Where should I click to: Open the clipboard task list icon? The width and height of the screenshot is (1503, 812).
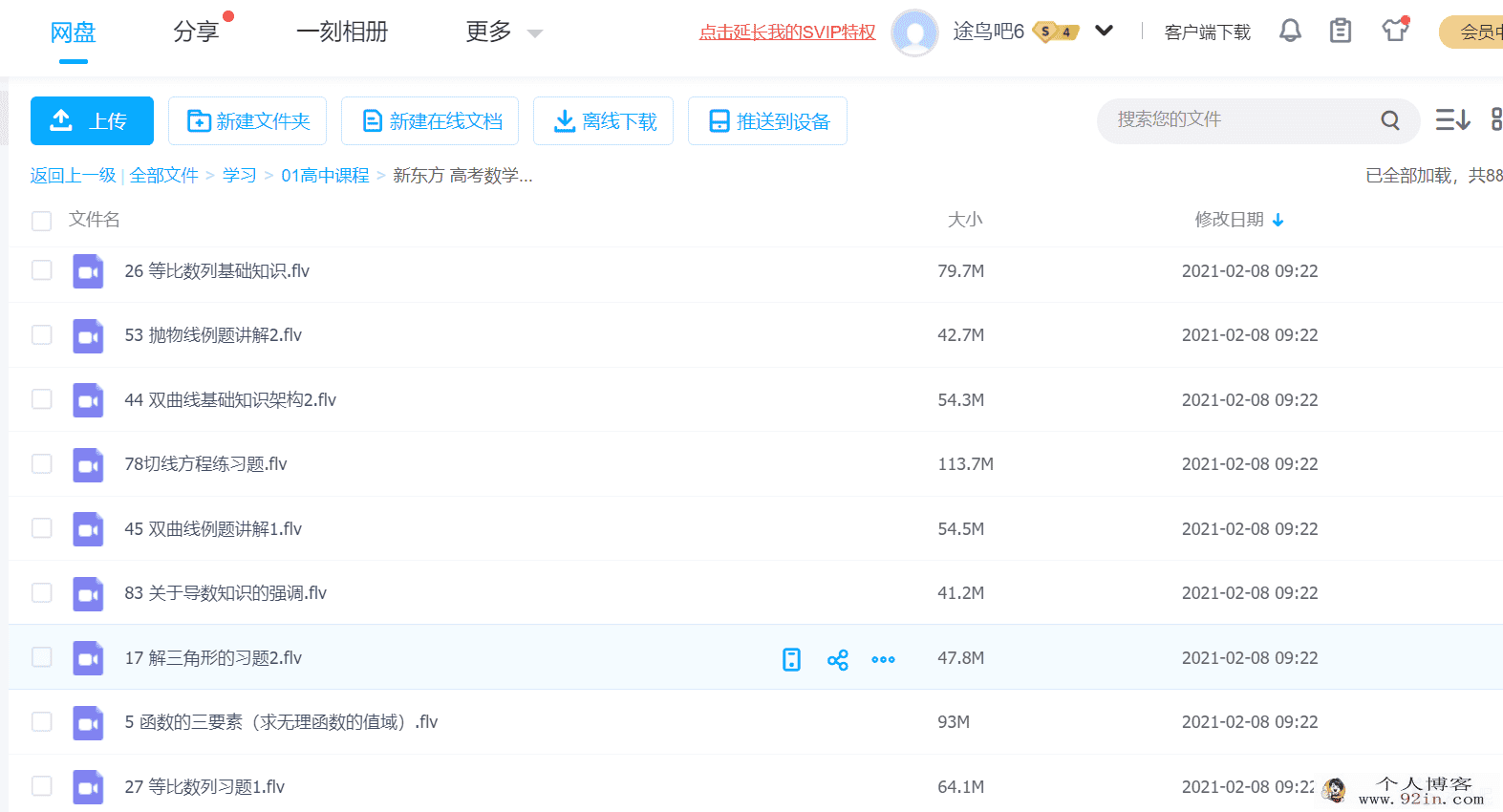(x=1341, y=31)
